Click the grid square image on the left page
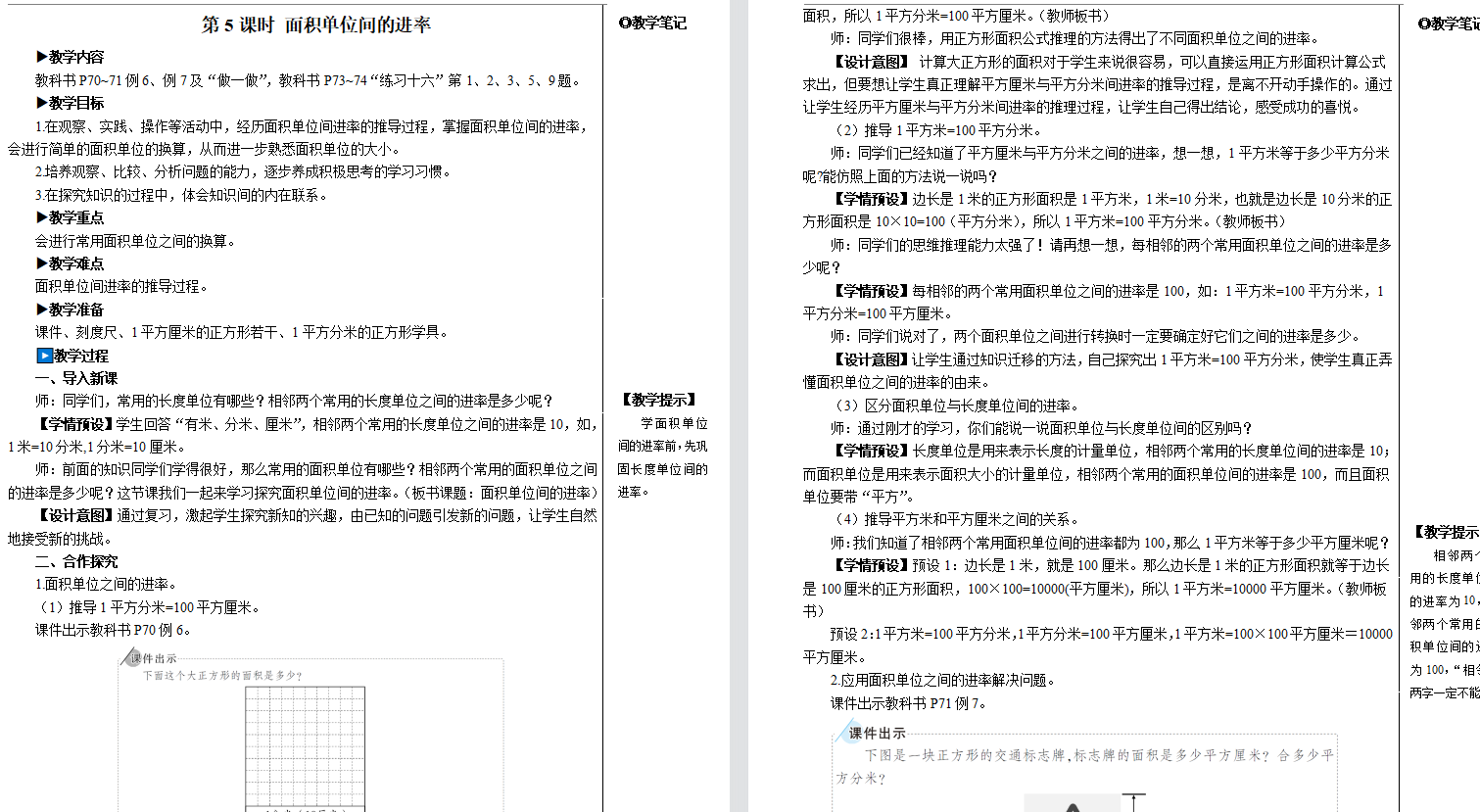 pos(305,747)
